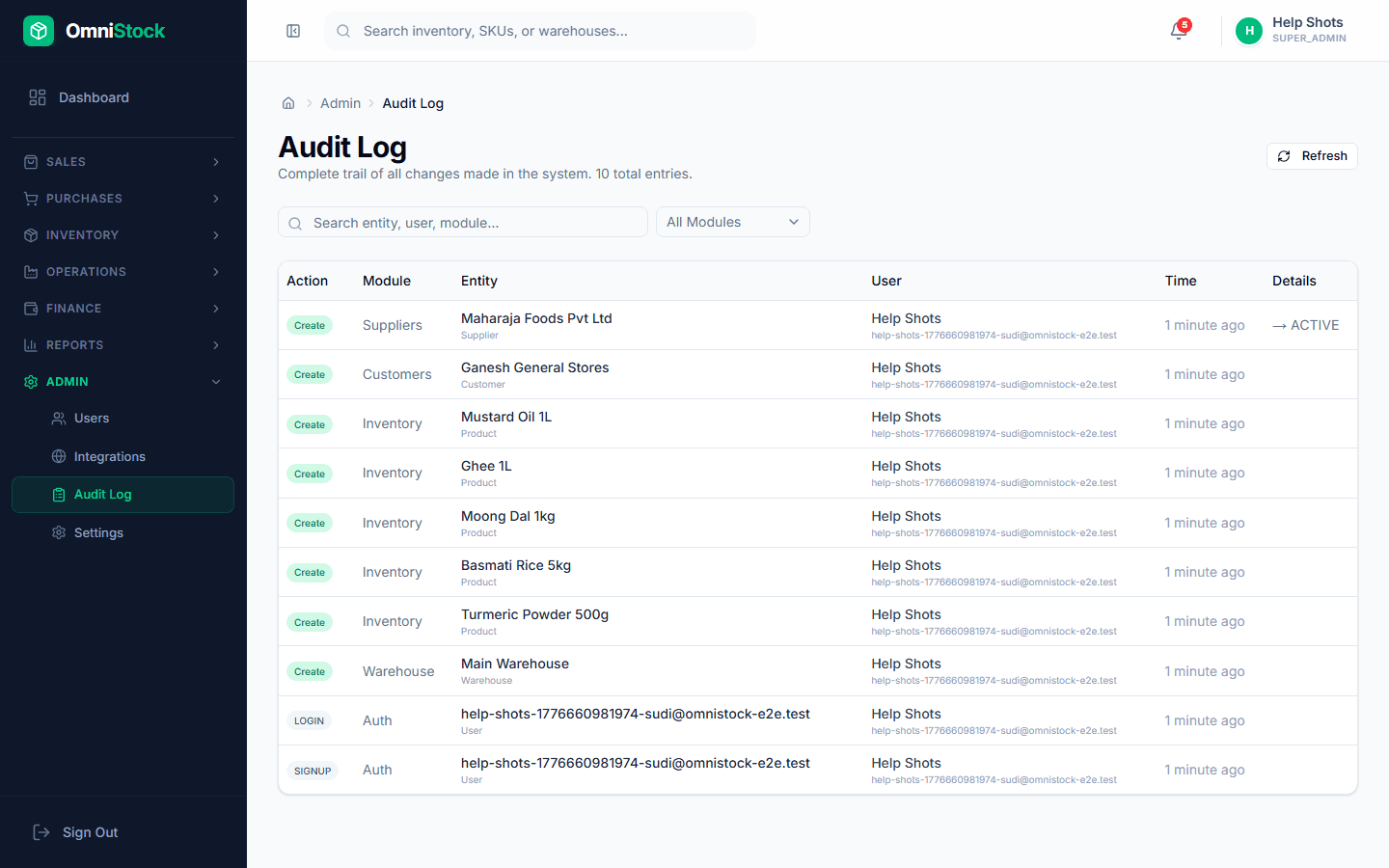This screenshot has width=1389, height=868.
Task: Click Basmati Rice 5kg entry
Action: click(x=516, y=565)
